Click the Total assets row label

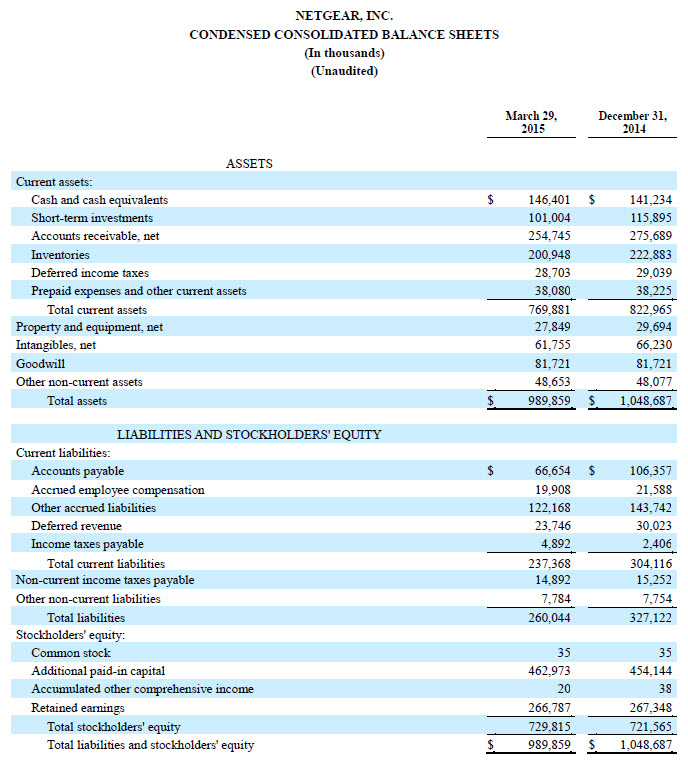click(x=77, y=401)
